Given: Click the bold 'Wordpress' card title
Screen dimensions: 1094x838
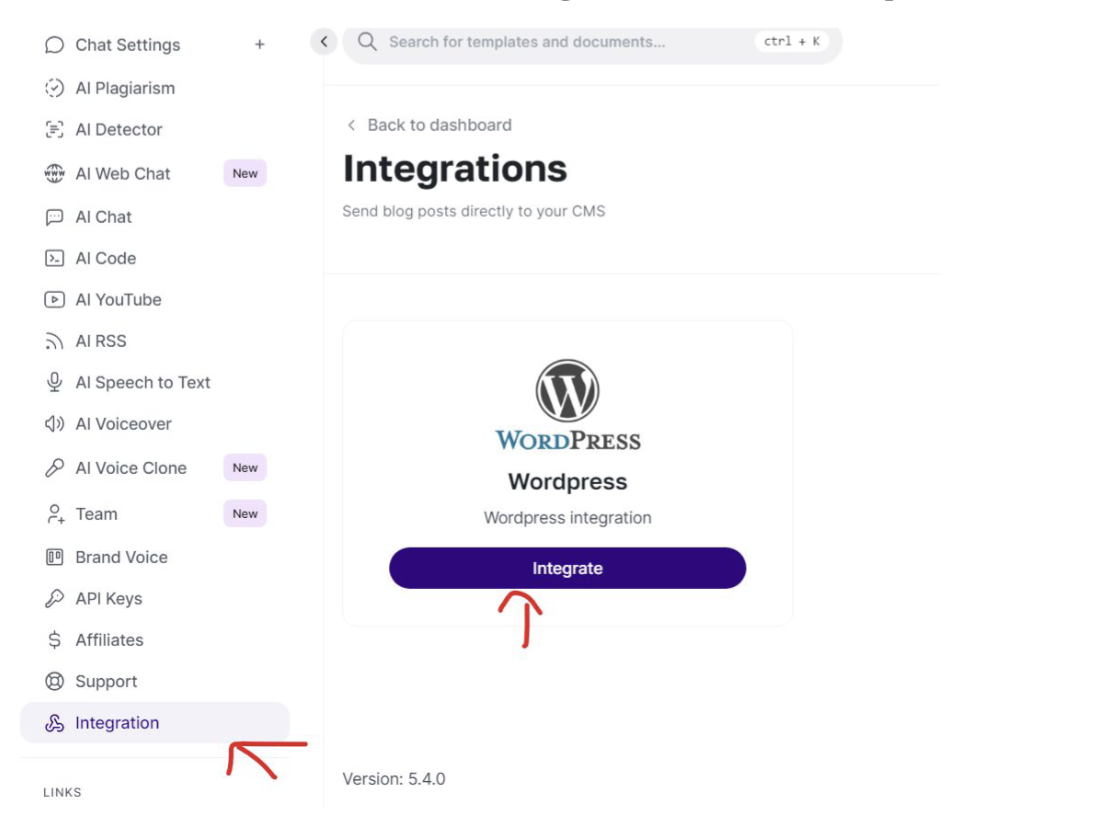Looking at the screenshot, I should coord(567,481).
